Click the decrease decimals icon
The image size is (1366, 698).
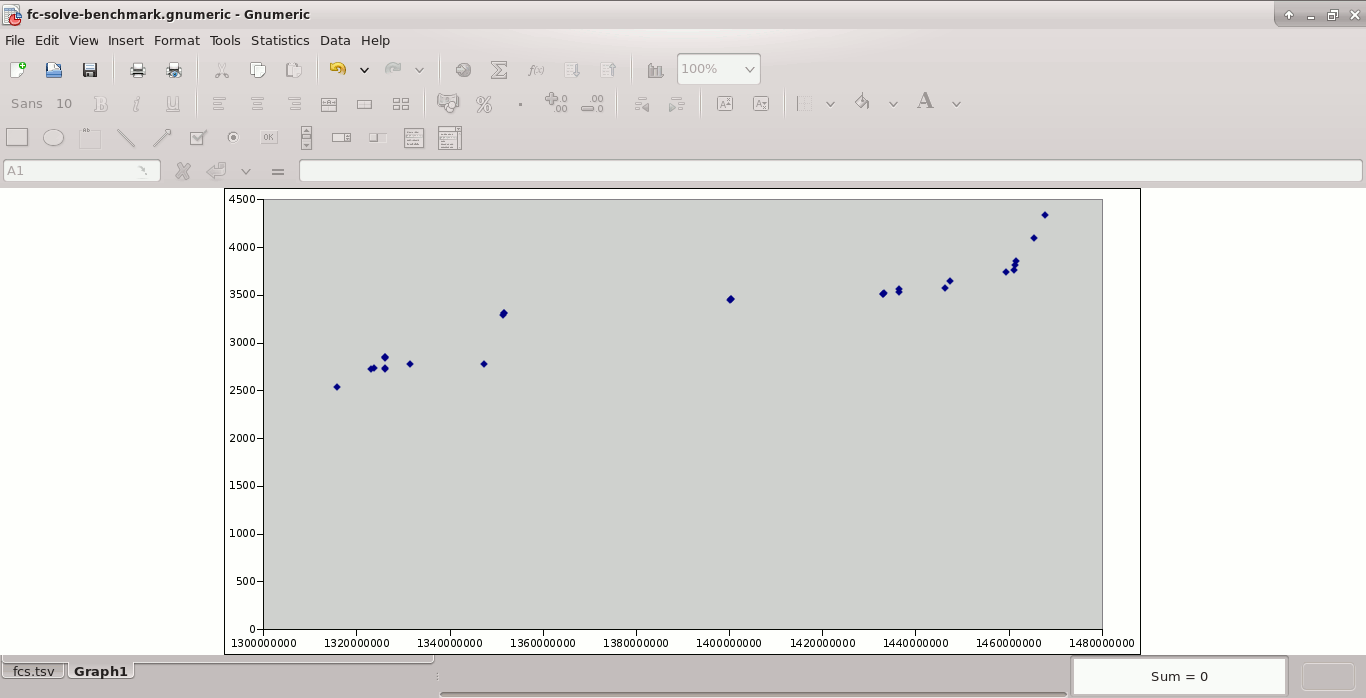(592, 104)
